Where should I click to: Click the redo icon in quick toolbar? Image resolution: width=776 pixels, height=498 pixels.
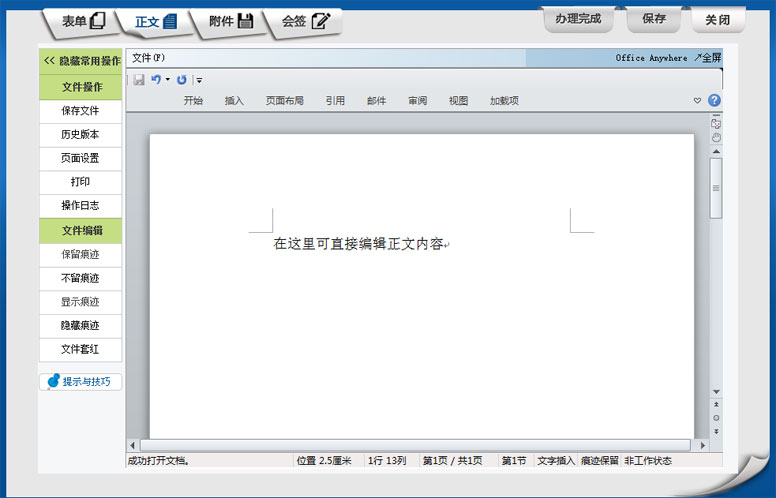point(182,80)
